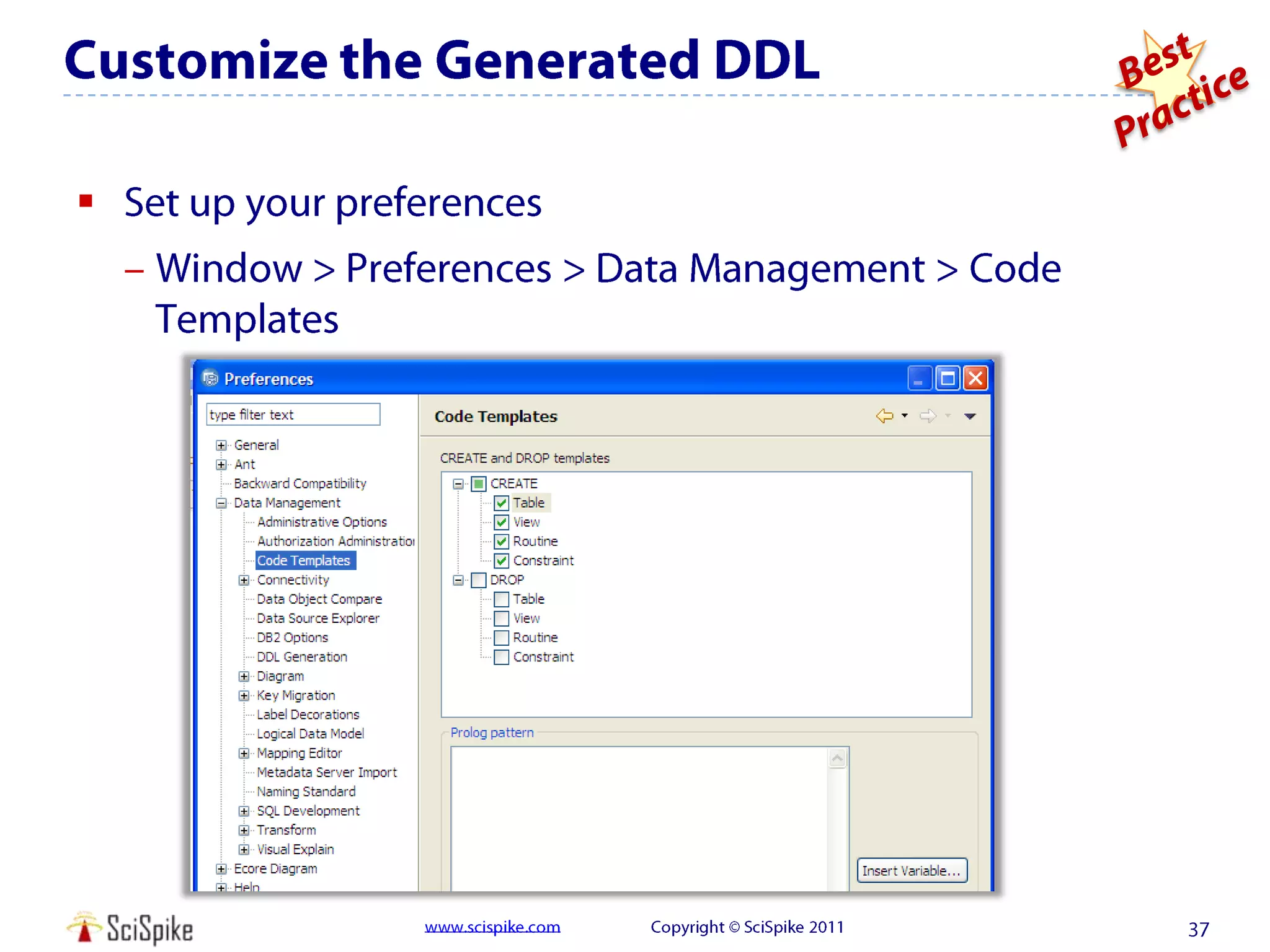The height and width of the screenshot is (952, 1270).
Task: Select DB2 Options preference page
Action: point(292,638)
